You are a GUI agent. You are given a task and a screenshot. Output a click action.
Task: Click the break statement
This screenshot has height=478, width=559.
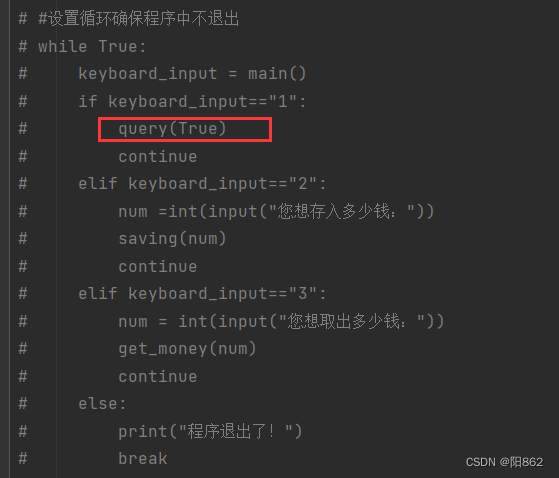(x=143, y=459)
